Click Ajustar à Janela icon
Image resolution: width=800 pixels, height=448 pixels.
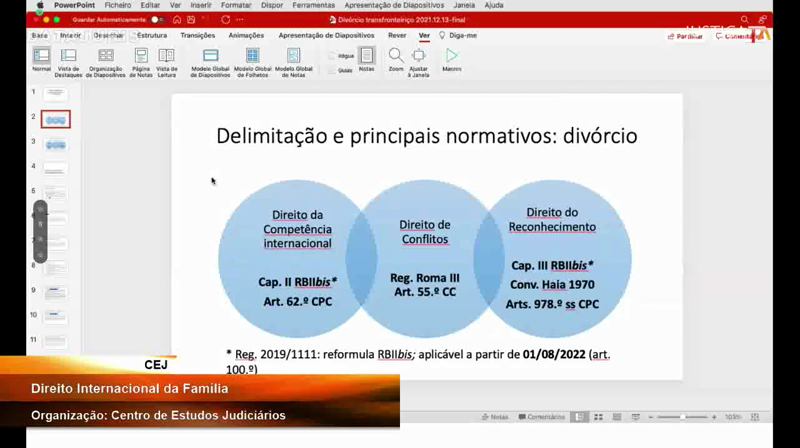pos(419,56)
